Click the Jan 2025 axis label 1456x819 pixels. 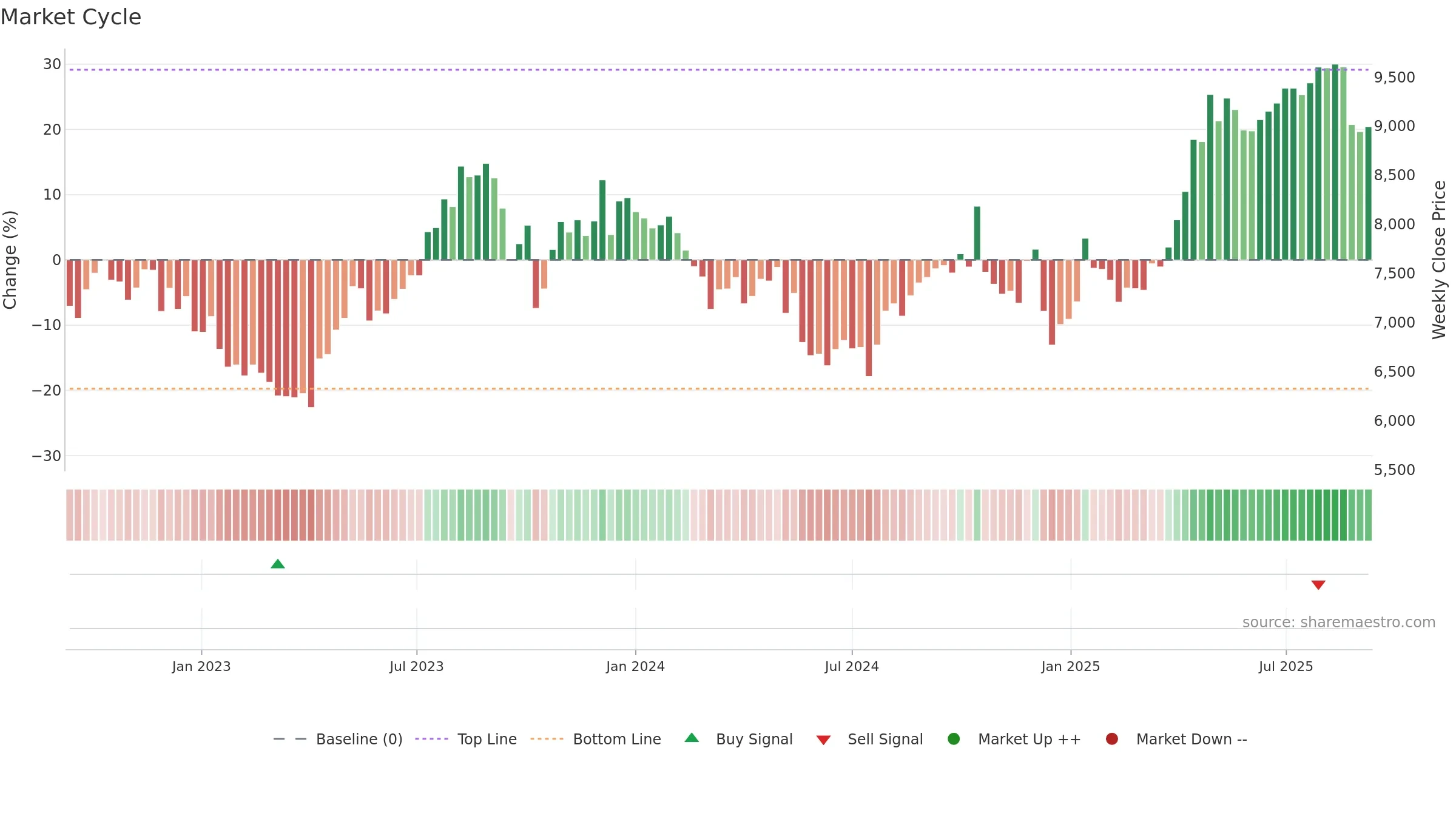1071,667
